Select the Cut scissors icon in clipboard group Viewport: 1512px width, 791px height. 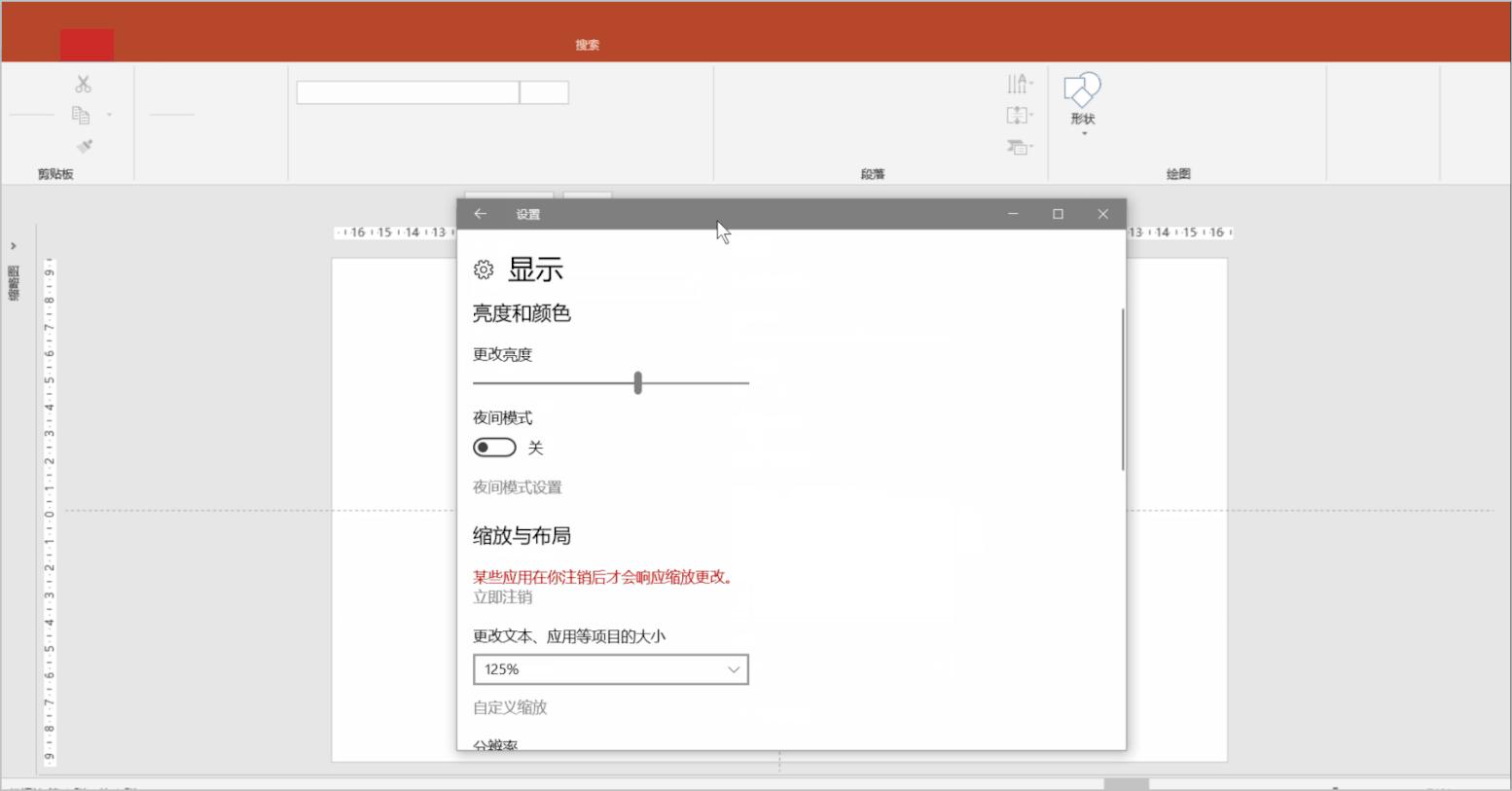point(85,83)
